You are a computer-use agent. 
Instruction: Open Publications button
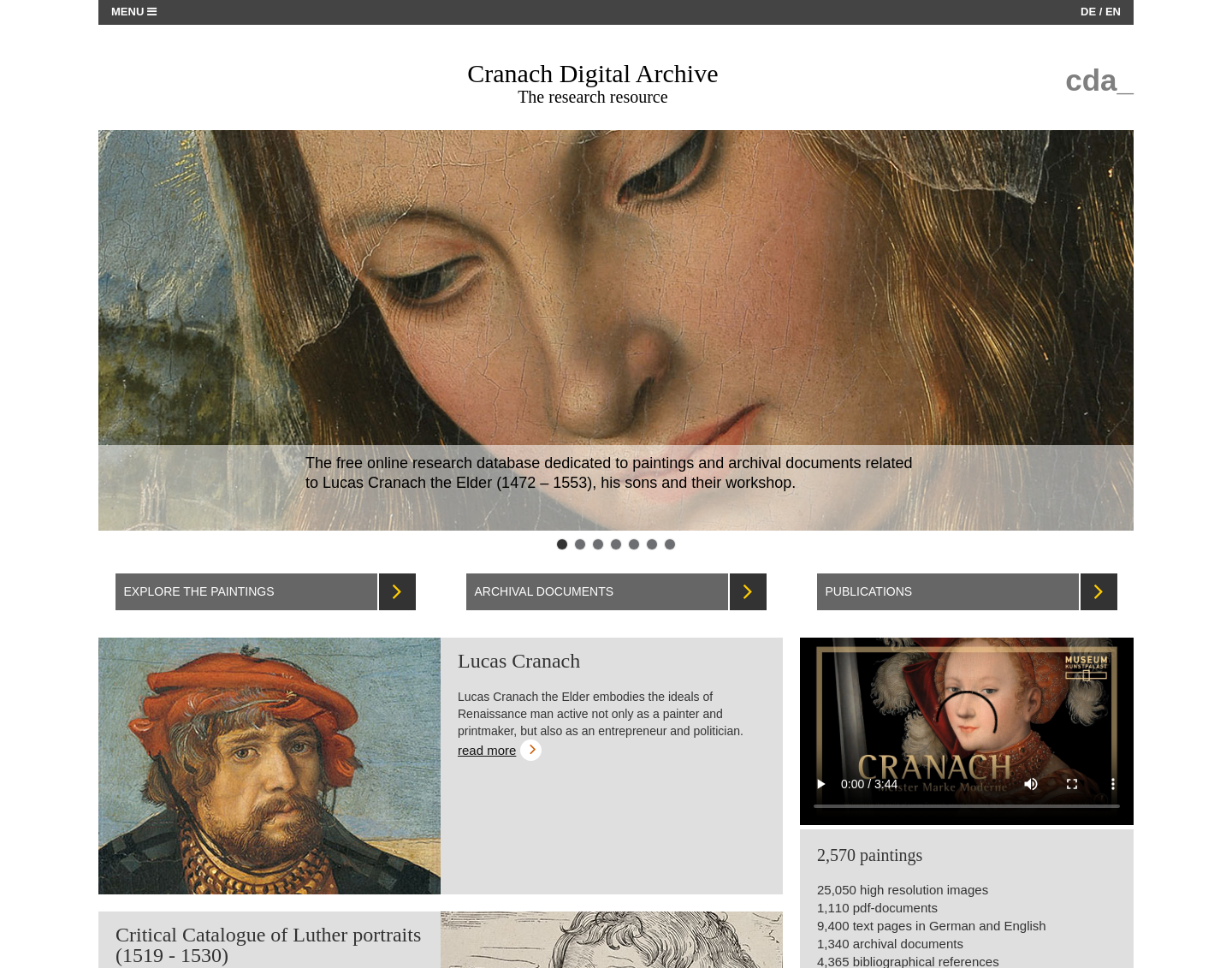click(948, 591)
